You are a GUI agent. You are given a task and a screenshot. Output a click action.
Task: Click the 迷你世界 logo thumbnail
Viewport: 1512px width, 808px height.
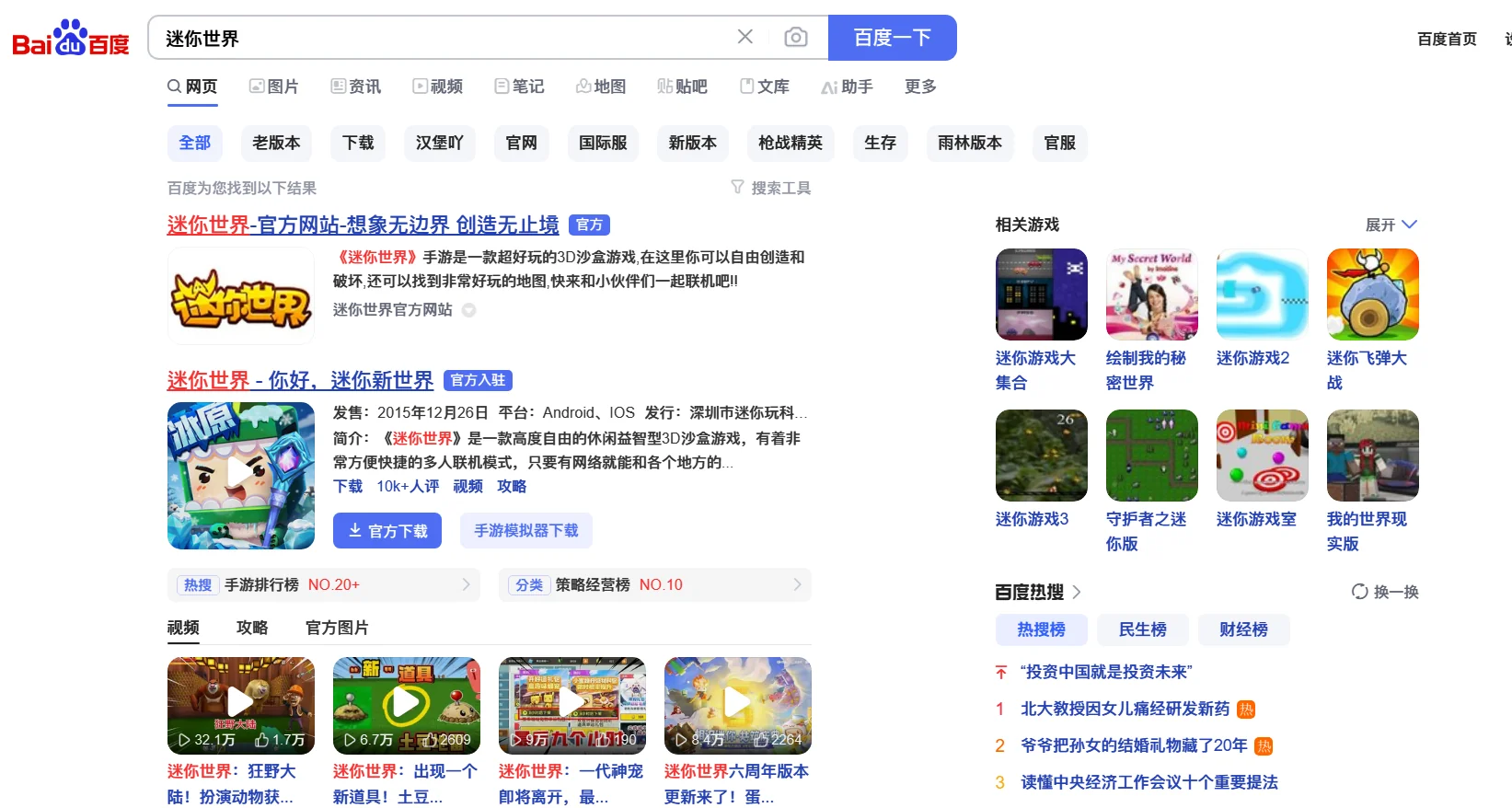(241, 295)
